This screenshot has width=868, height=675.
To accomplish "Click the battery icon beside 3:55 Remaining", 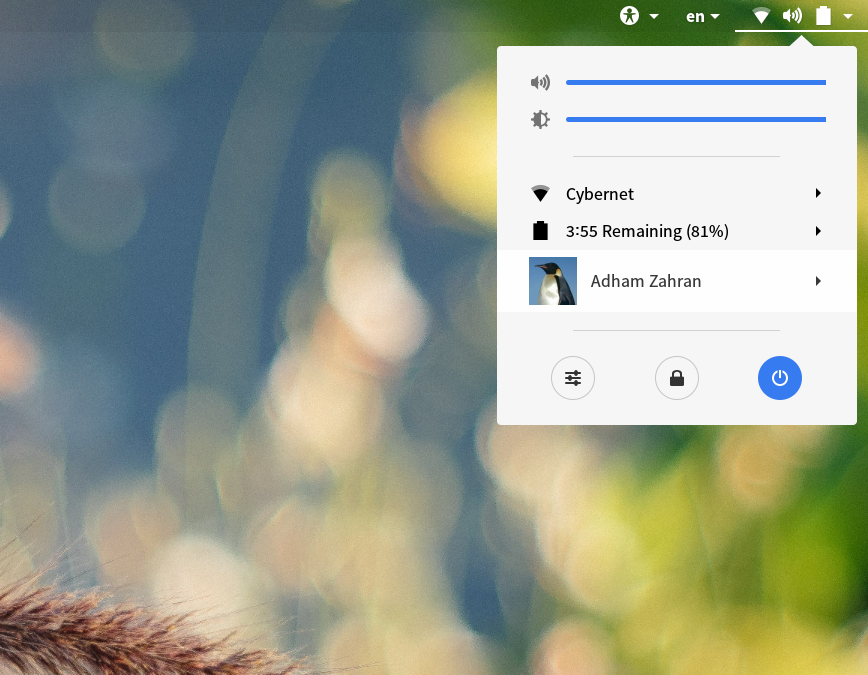I will (540, 230).
